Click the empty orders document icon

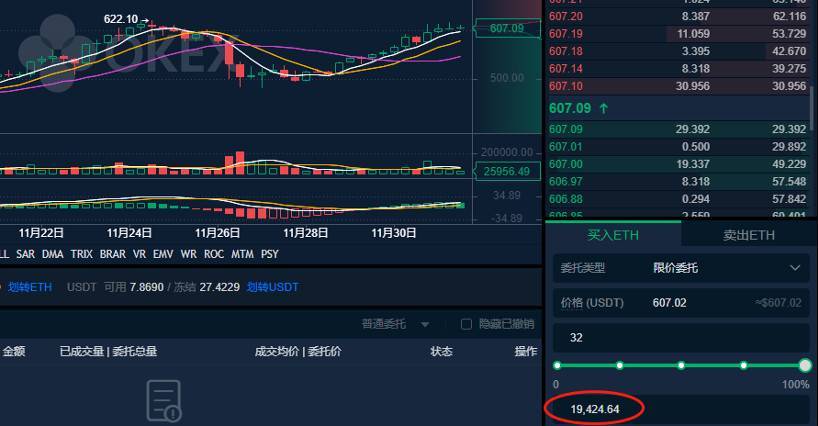(164, 400)
